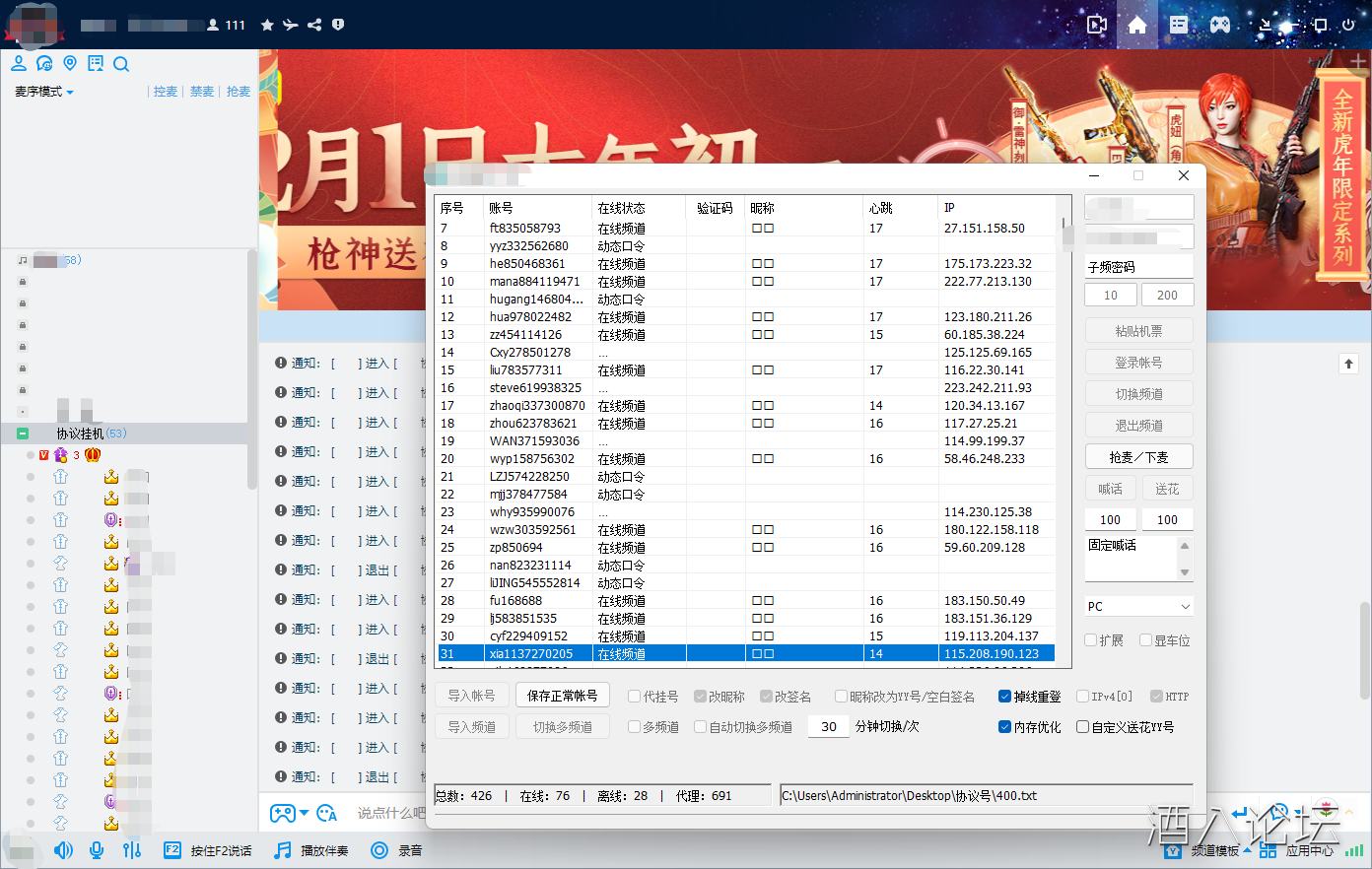Open the PC platform dropdown

point(1138,605)
